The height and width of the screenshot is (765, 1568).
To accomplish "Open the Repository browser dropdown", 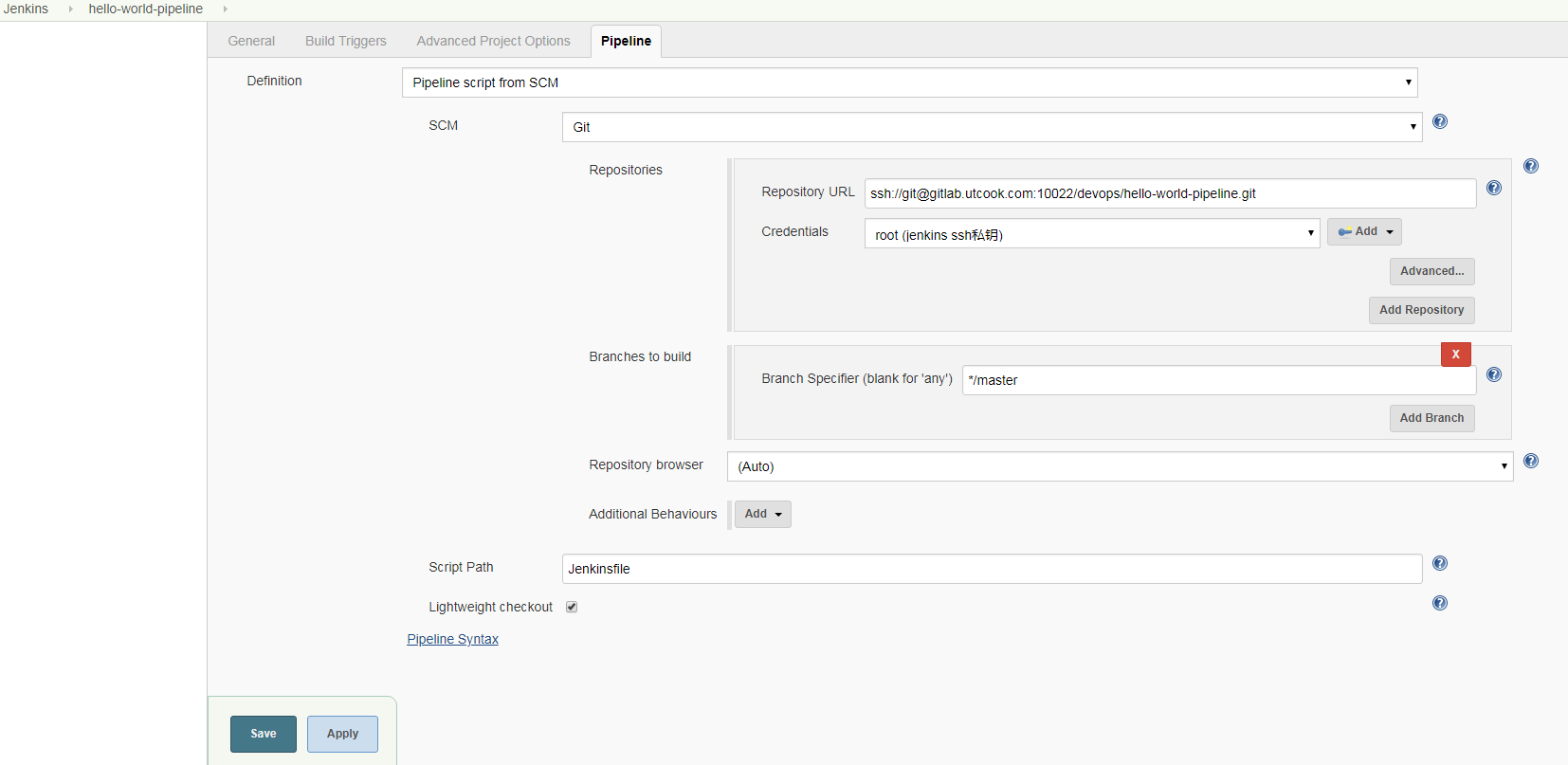I will pos(1120,466).
